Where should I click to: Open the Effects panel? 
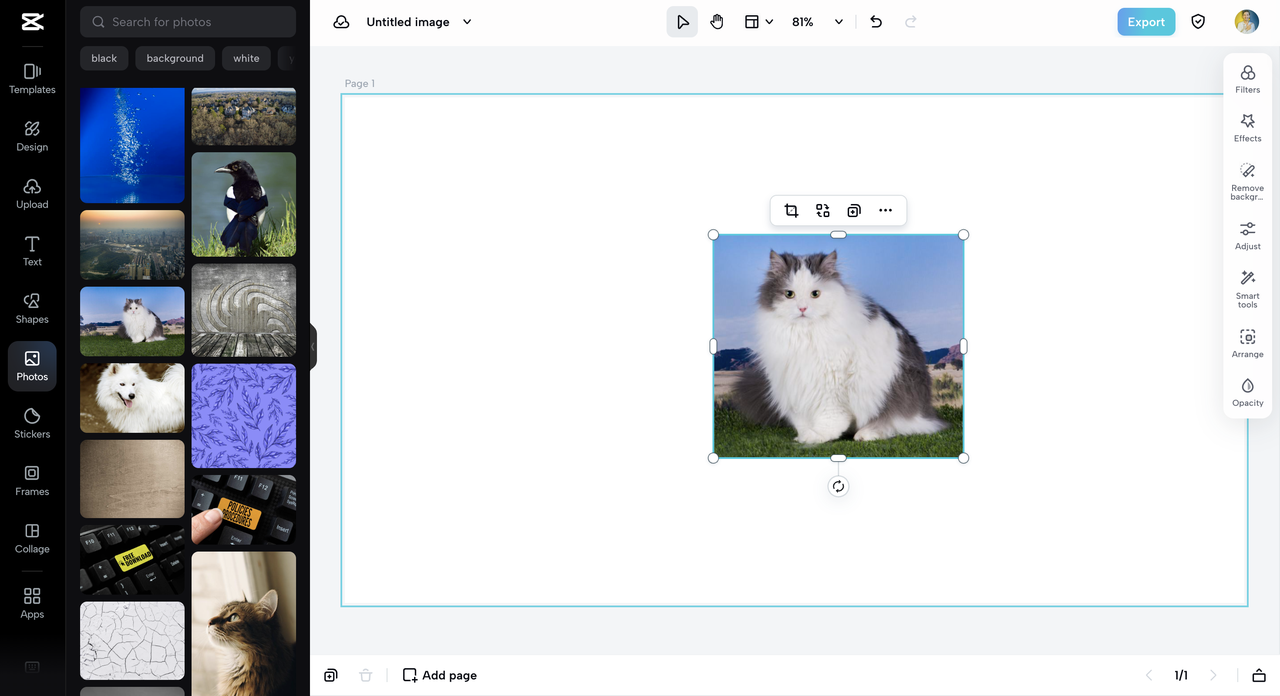(x=1247, y=128)
